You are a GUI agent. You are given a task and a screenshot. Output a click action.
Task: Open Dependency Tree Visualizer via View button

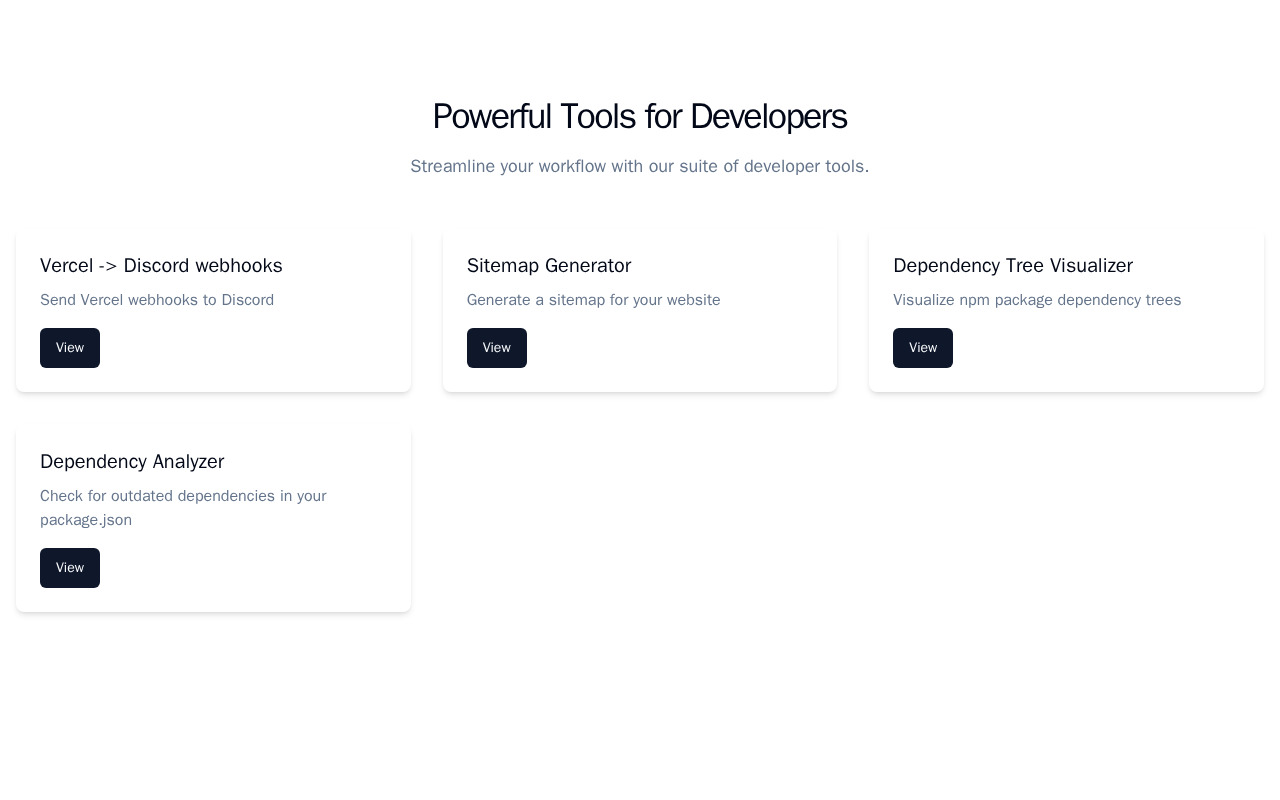[923, 348]
